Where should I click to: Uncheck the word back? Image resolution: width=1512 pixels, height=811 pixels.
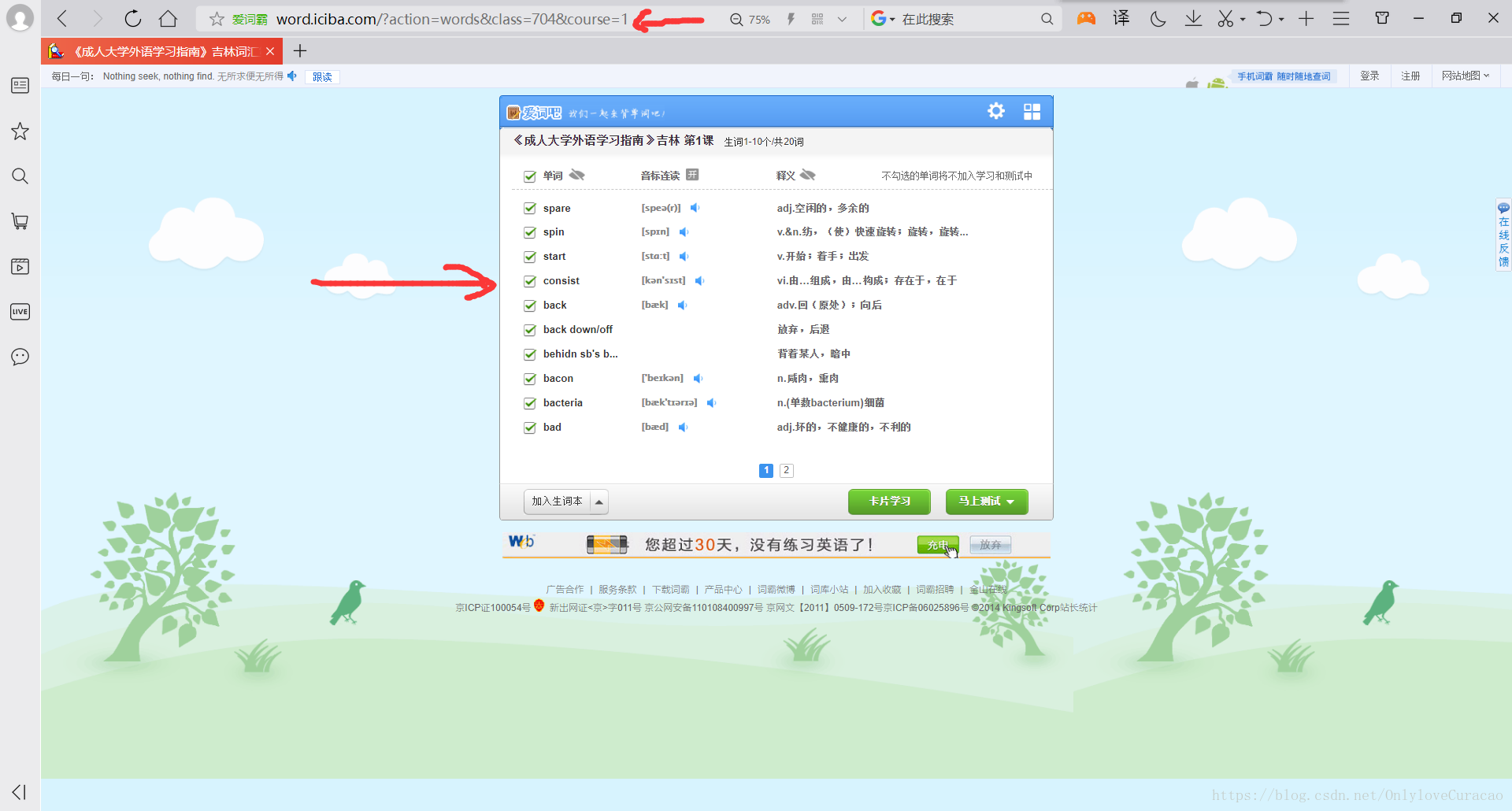coord(530,306)
